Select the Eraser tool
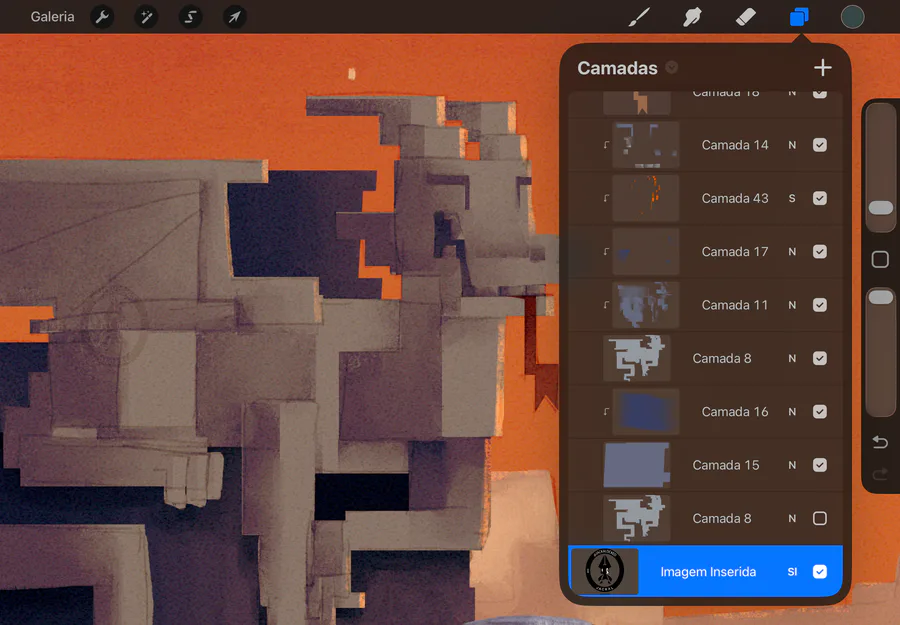This screenshot has width=900, height=625. pos(745,17)
